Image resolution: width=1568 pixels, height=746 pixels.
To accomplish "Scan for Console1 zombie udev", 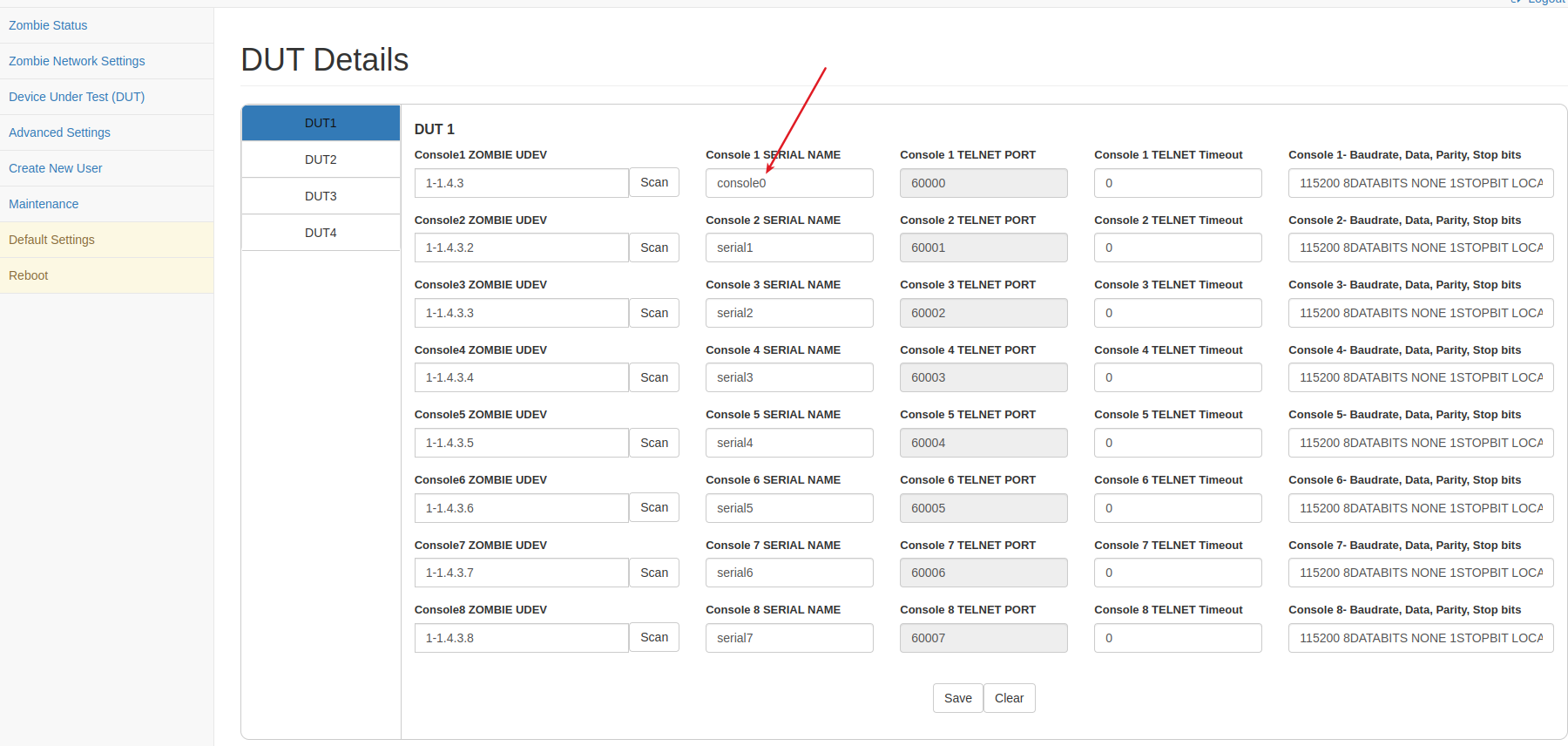I will click(654, 182).
